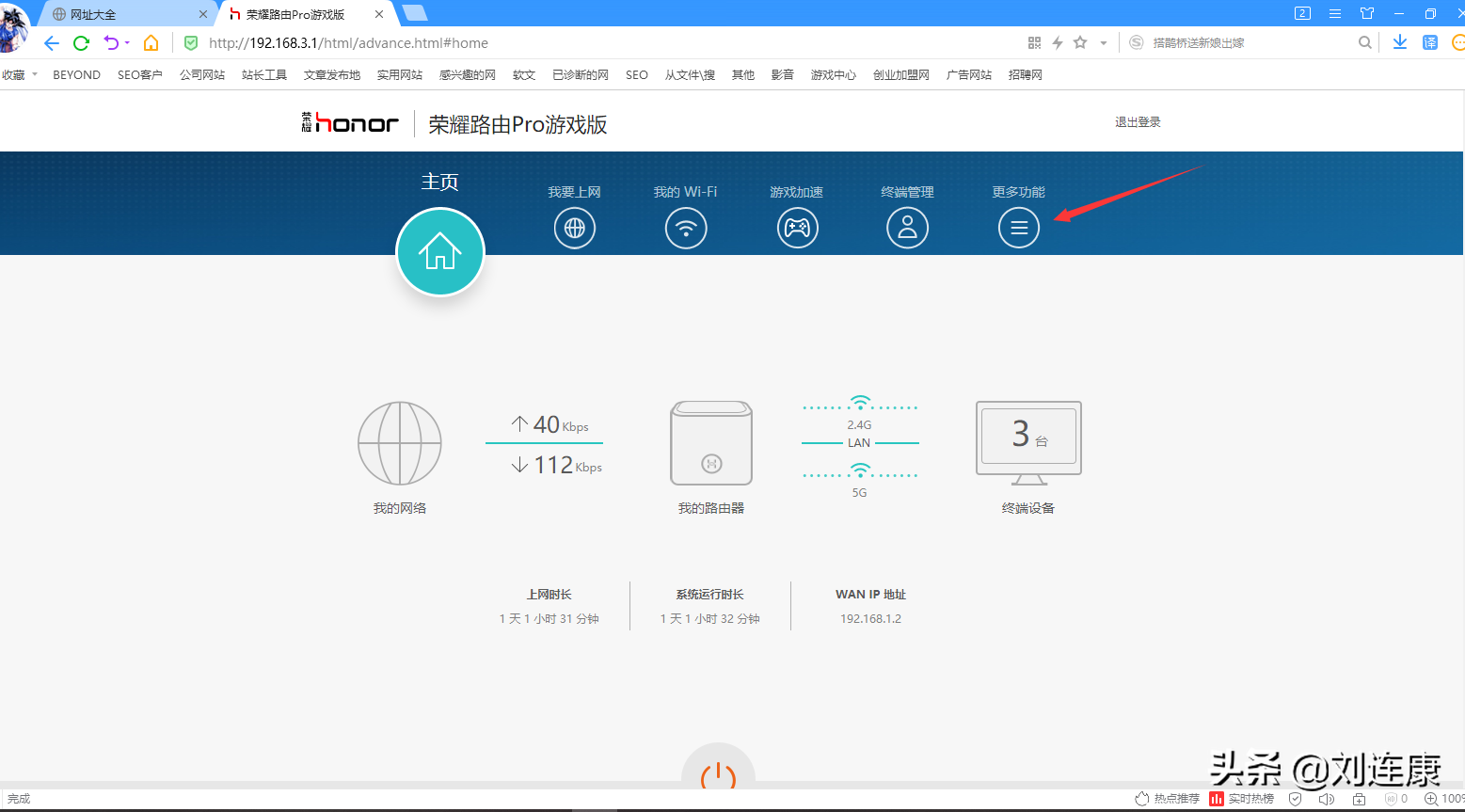Open the 公司网站 bookmark
Viewport: 1465px width, 812px height.
(x=202, y=74)
